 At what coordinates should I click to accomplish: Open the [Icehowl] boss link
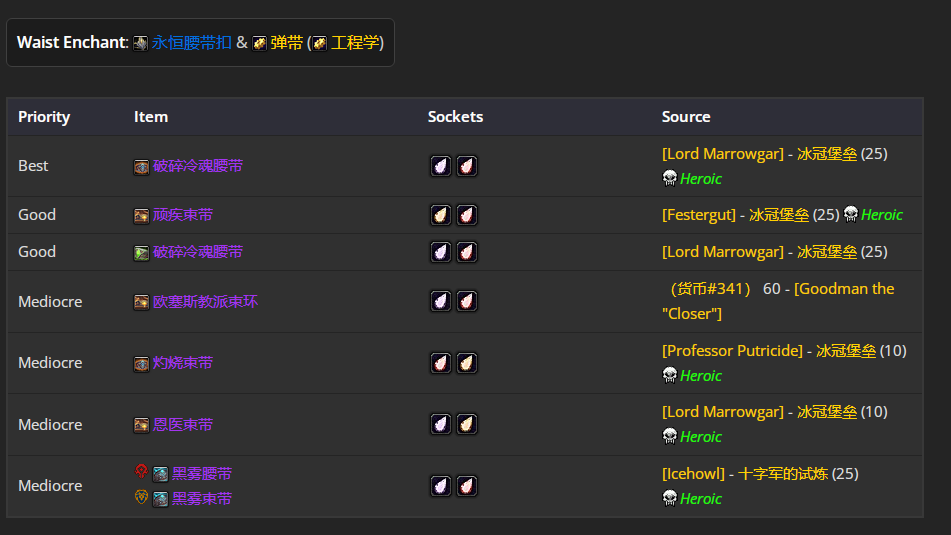click(x=694, y=474)
